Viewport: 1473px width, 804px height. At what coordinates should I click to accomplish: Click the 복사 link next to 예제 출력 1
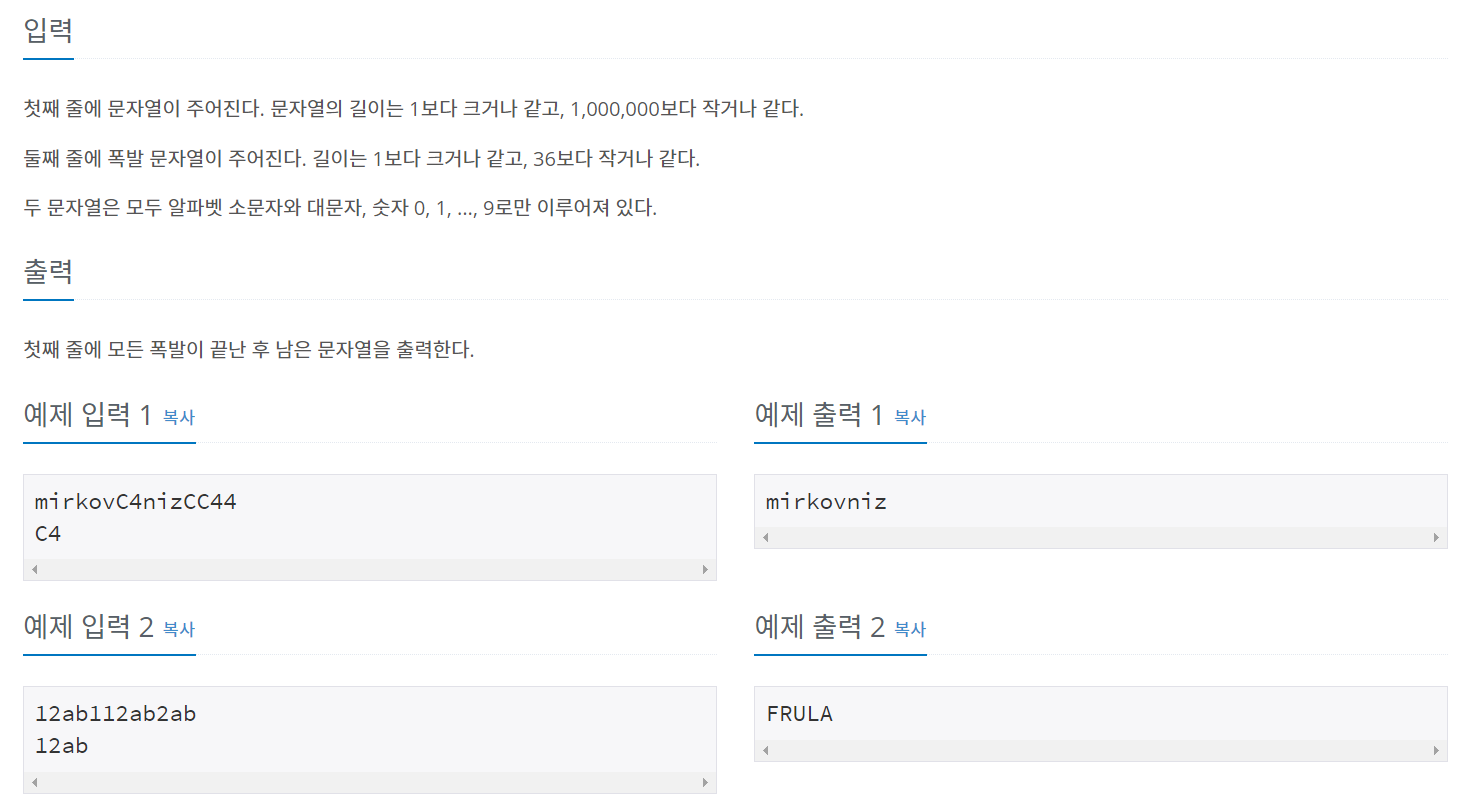point(909,418)
